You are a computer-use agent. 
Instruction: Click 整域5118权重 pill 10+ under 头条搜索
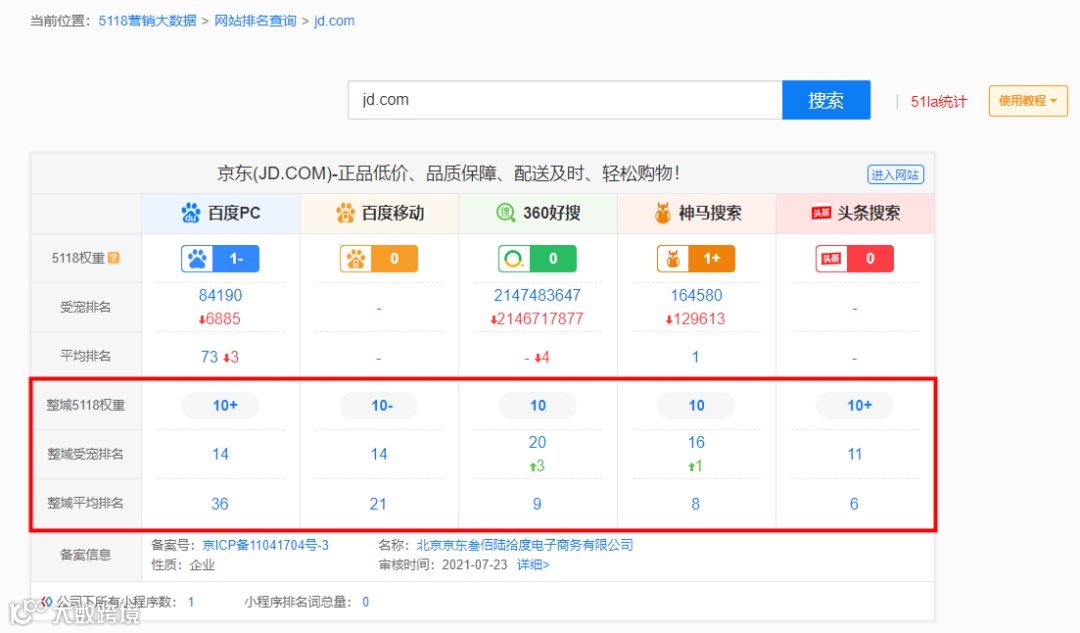click(x=855, y=405)
